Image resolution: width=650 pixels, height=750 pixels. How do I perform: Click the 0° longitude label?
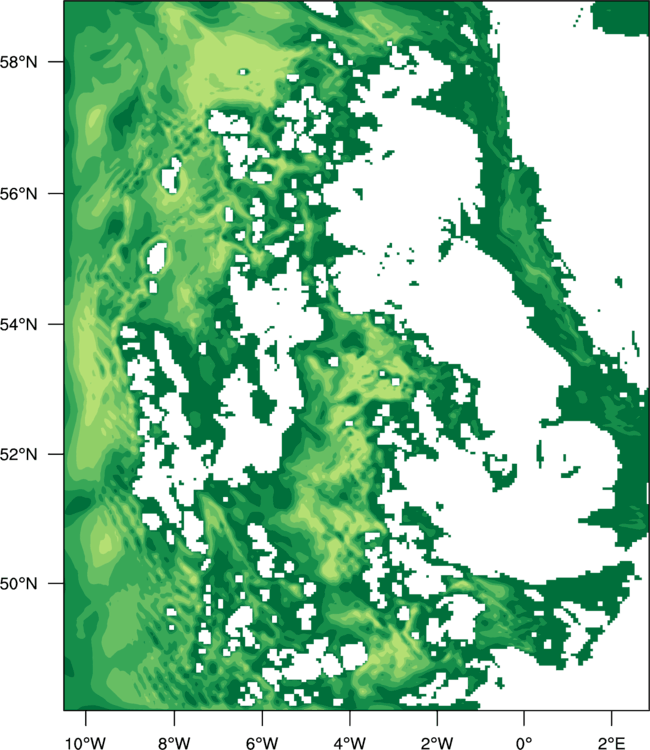pyautogui.click(x=524, y=743)
